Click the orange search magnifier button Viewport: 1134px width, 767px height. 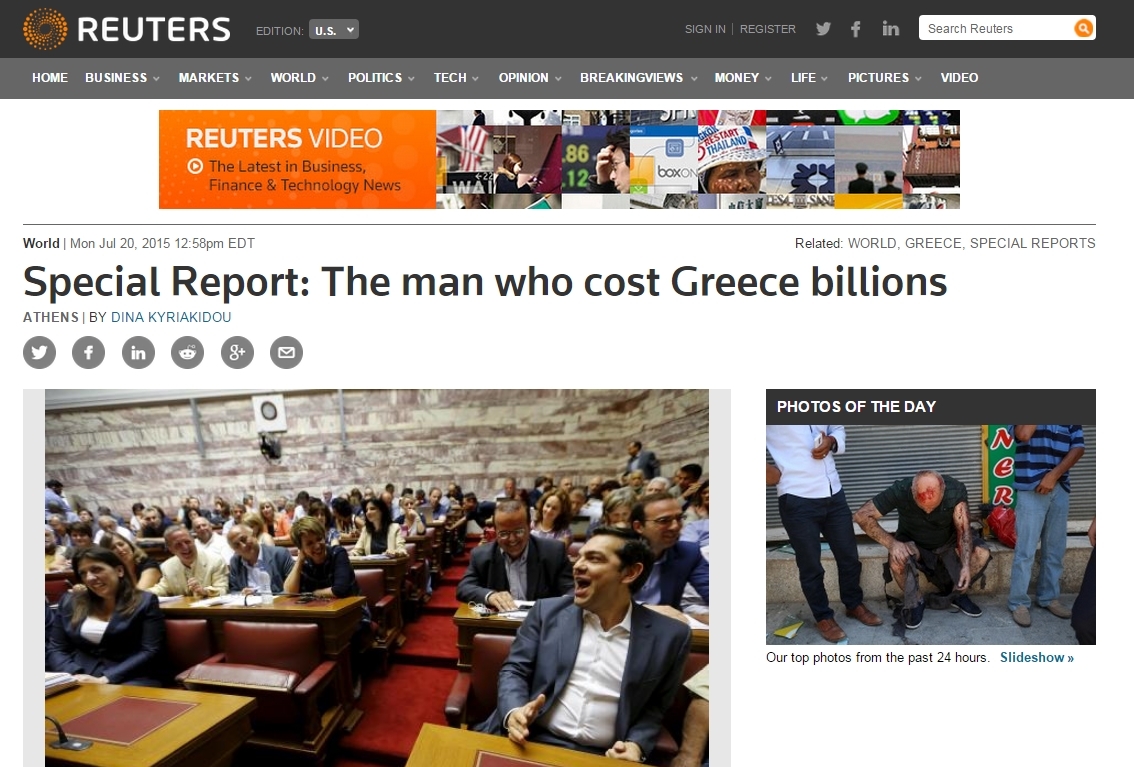[1083, 28]
